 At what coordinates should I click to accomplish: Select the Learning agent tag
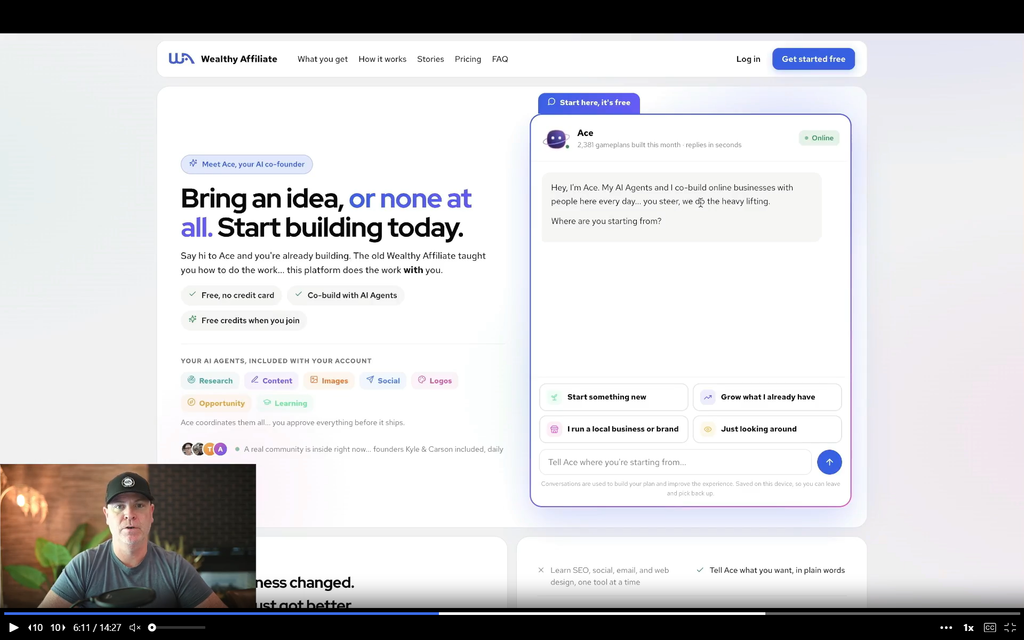click(285, 403)
